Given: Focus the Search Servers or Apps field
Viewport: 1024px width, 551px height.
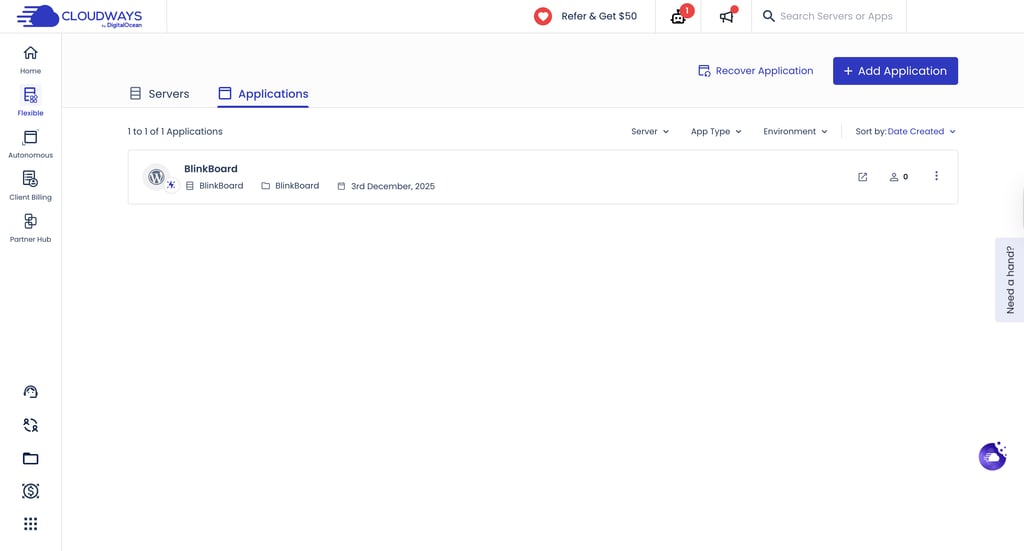Looking at the screenshot, I should click(x=836, y=16).
